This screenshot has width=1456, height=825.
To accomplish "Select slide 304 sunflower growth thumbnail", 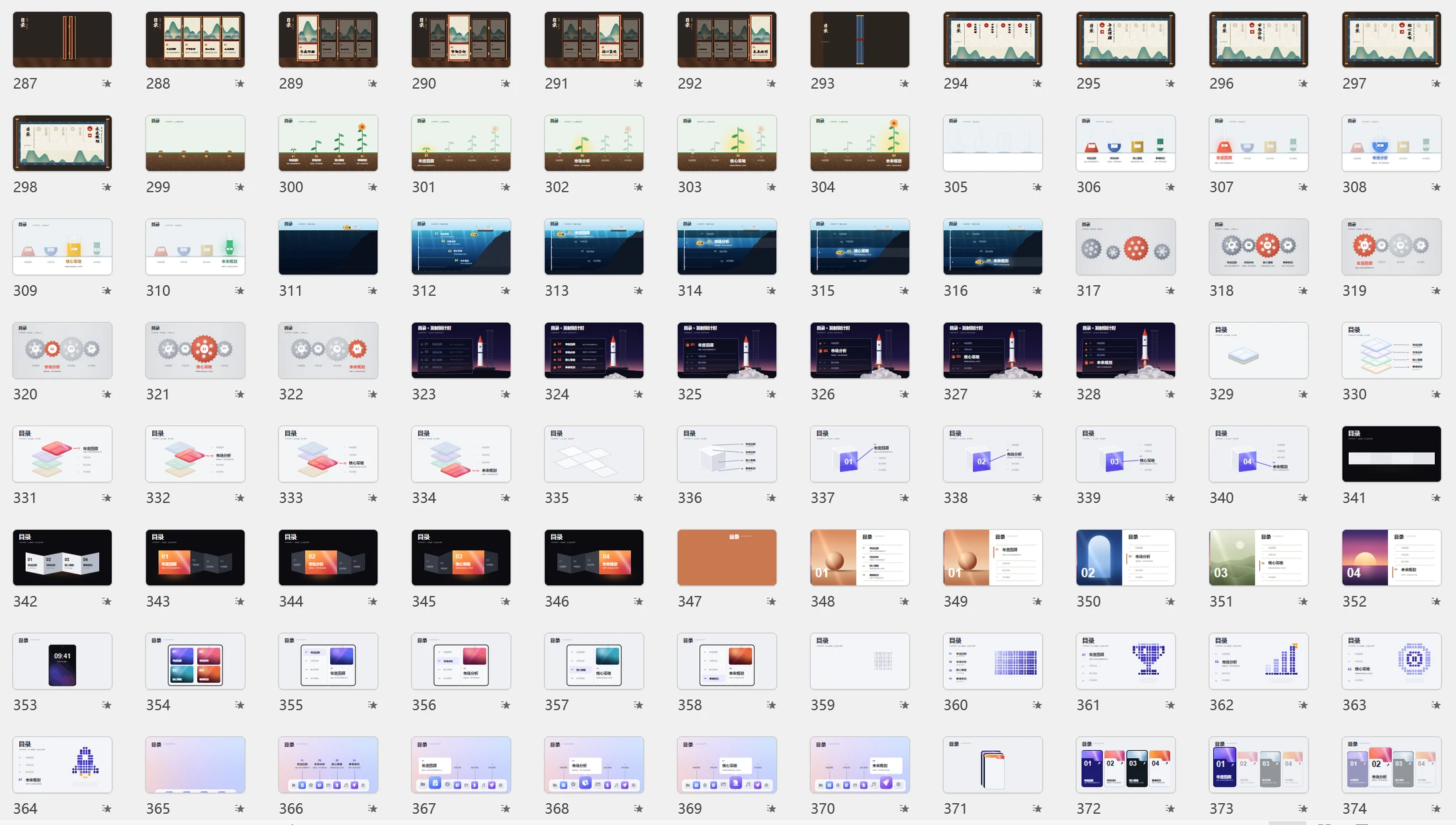I will point(860,143).
